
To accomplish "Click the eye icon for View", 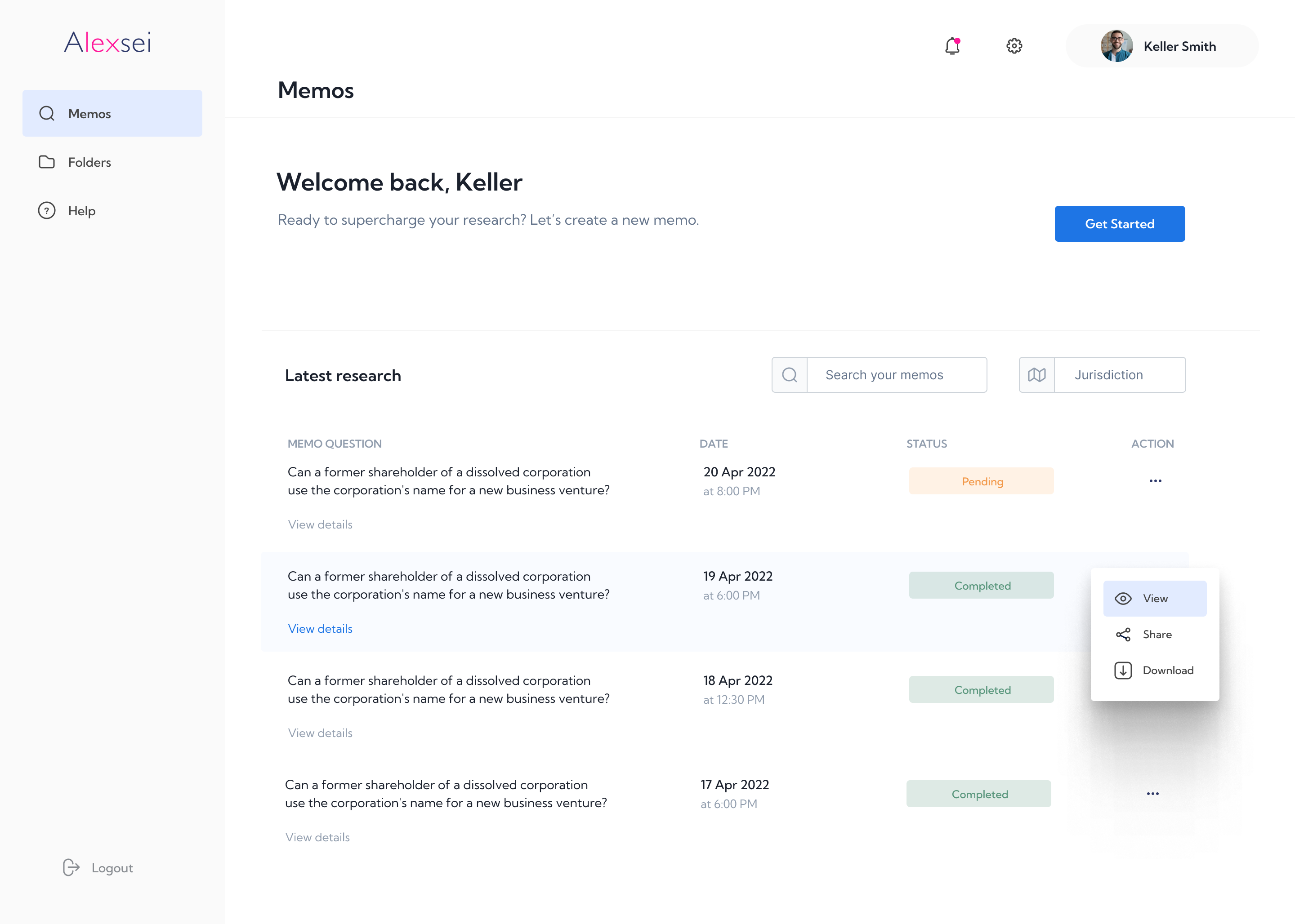I will pyautogui.click(x=1123, y=599).
